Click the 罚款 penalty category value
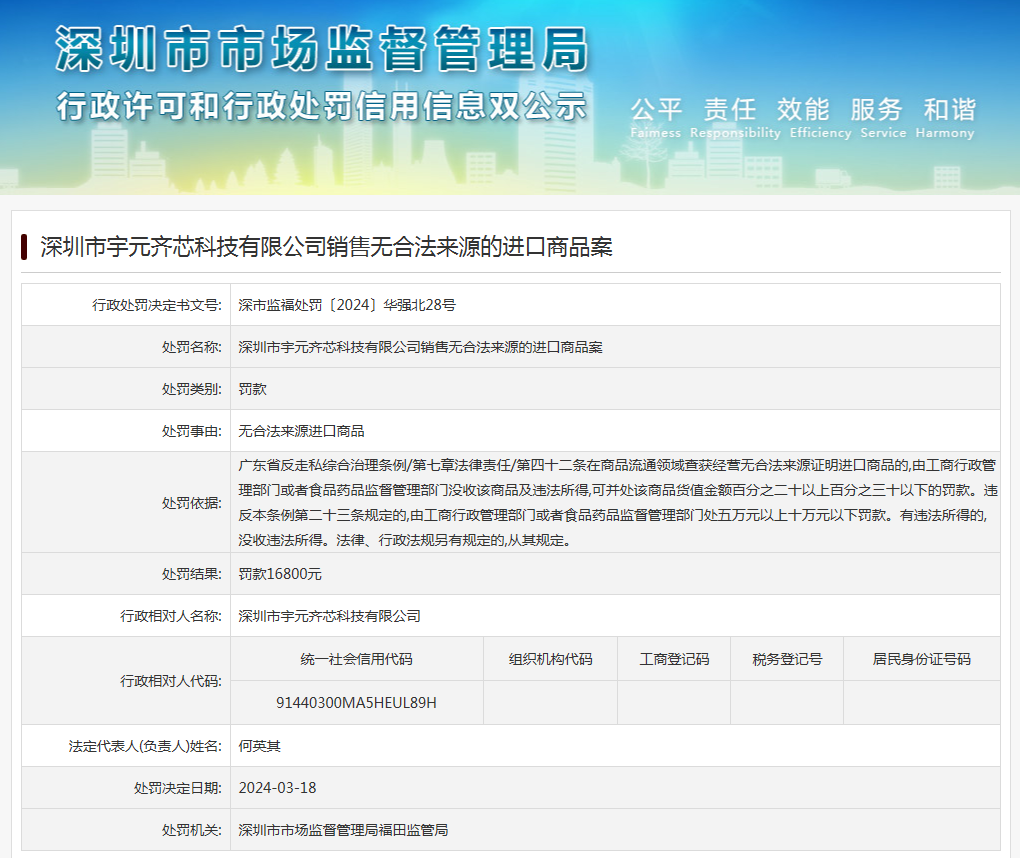This screenshot has width=1020, height=858. tap(252, 389)
